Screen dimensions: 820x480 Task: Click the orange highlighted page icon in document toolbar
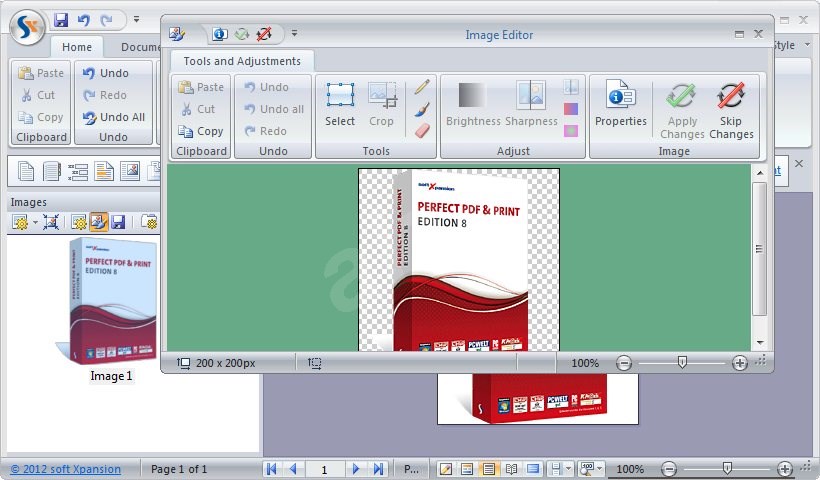click(104, 171)
